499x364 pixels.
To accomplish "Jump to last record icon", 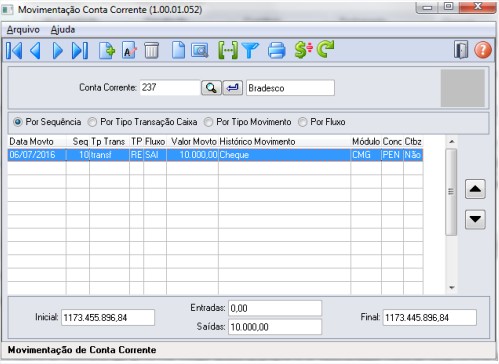I will pyautogui.click(x=80, y=51).
